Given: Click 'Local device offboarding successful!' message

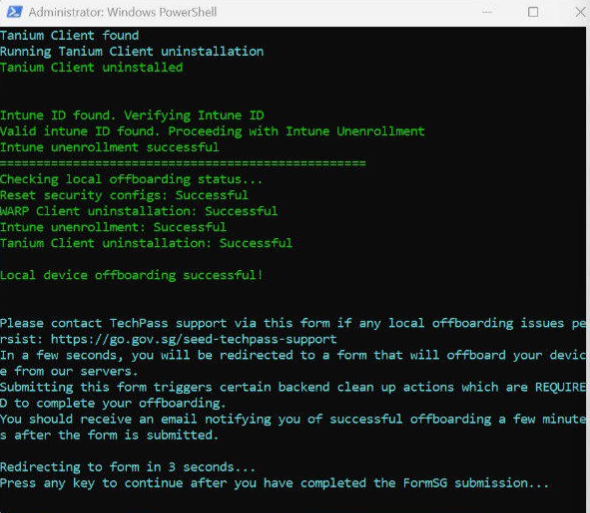Looking at the screenshot, I should 131,275.
